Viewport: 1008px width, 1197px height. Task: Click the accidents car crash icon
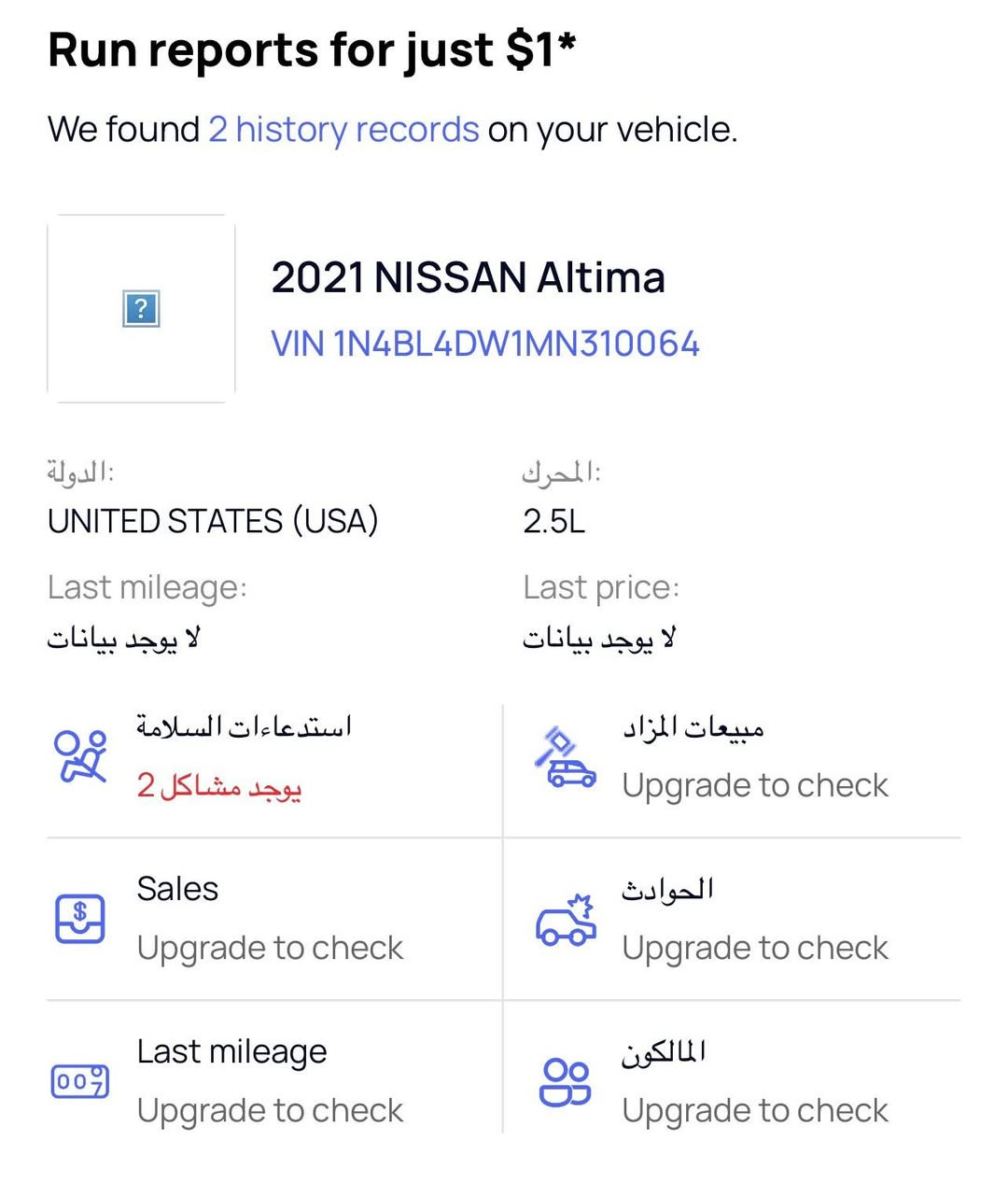pyautogui.click(x=566, y=920)
